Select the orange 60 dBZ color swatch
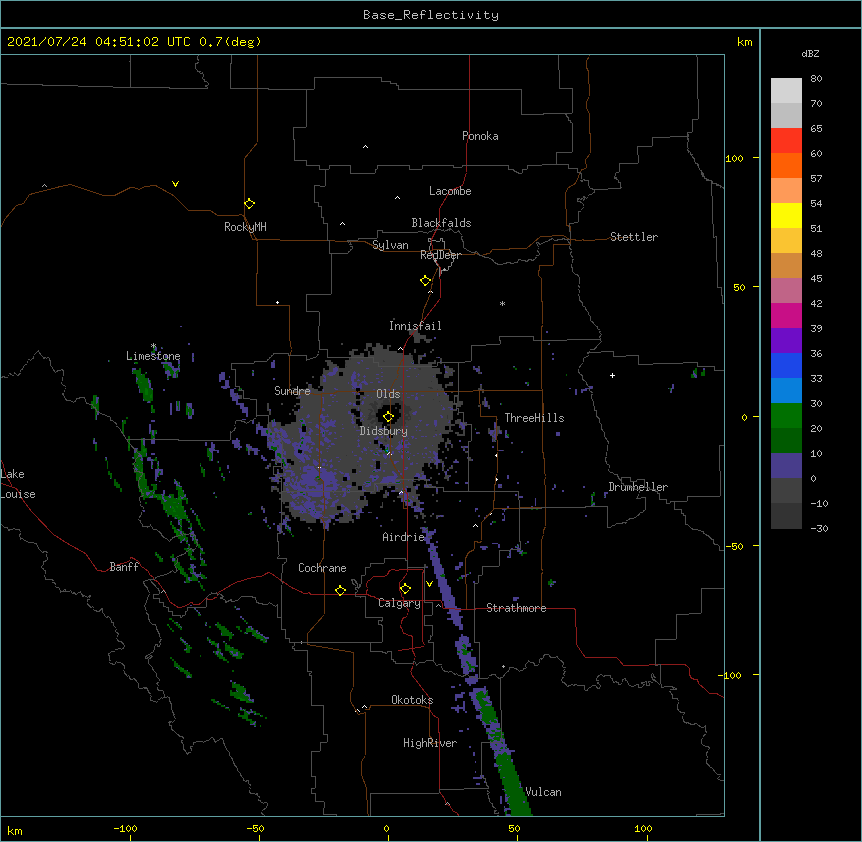Screen dimensions: 862x842 tap(786, 165)
